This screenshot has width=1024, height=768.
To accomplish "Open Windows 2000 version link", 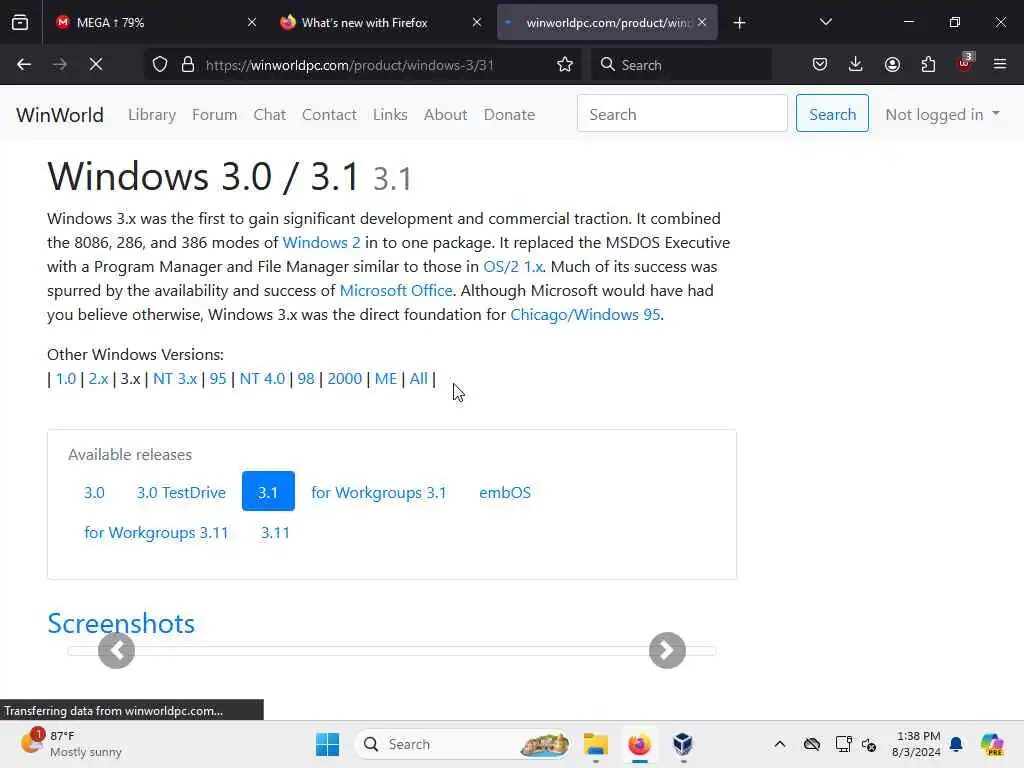I will (x=345, y=379).
